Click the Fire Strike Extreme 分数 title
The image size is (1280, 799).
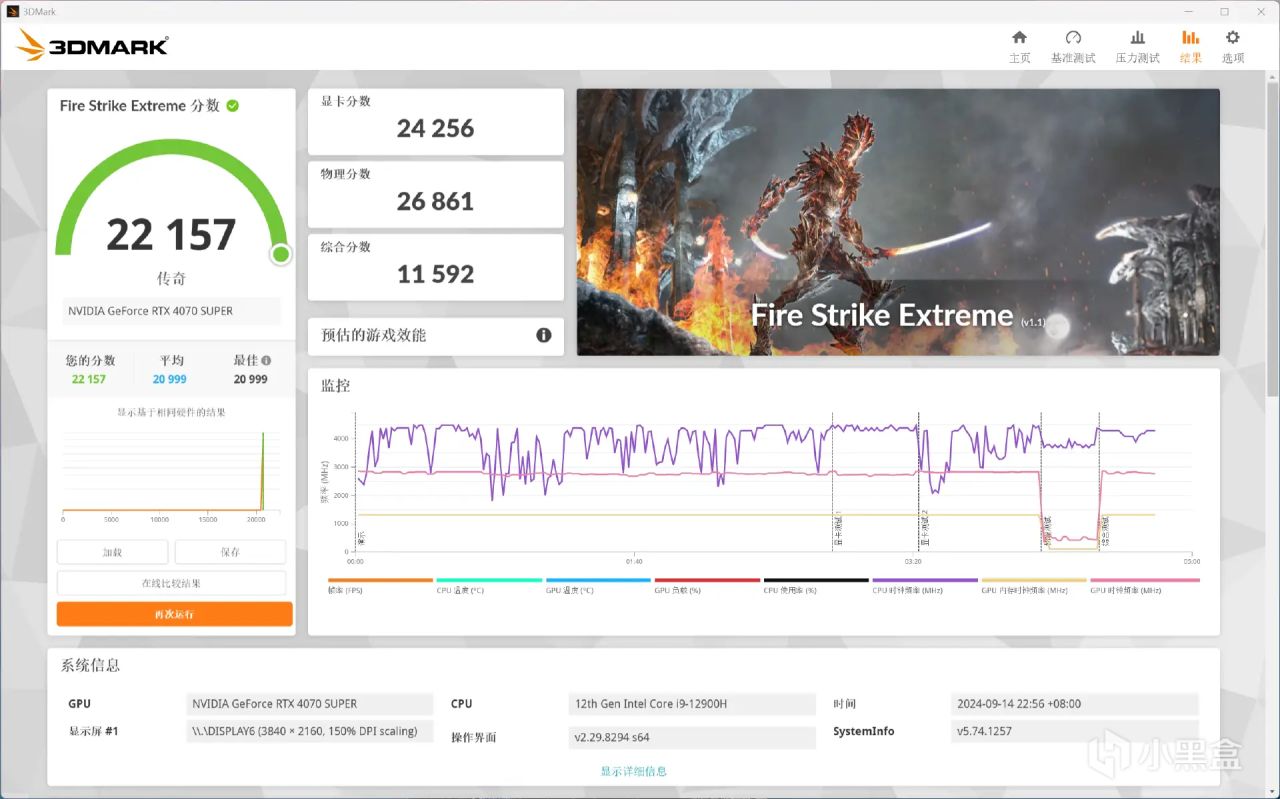(x=139, y=105)
